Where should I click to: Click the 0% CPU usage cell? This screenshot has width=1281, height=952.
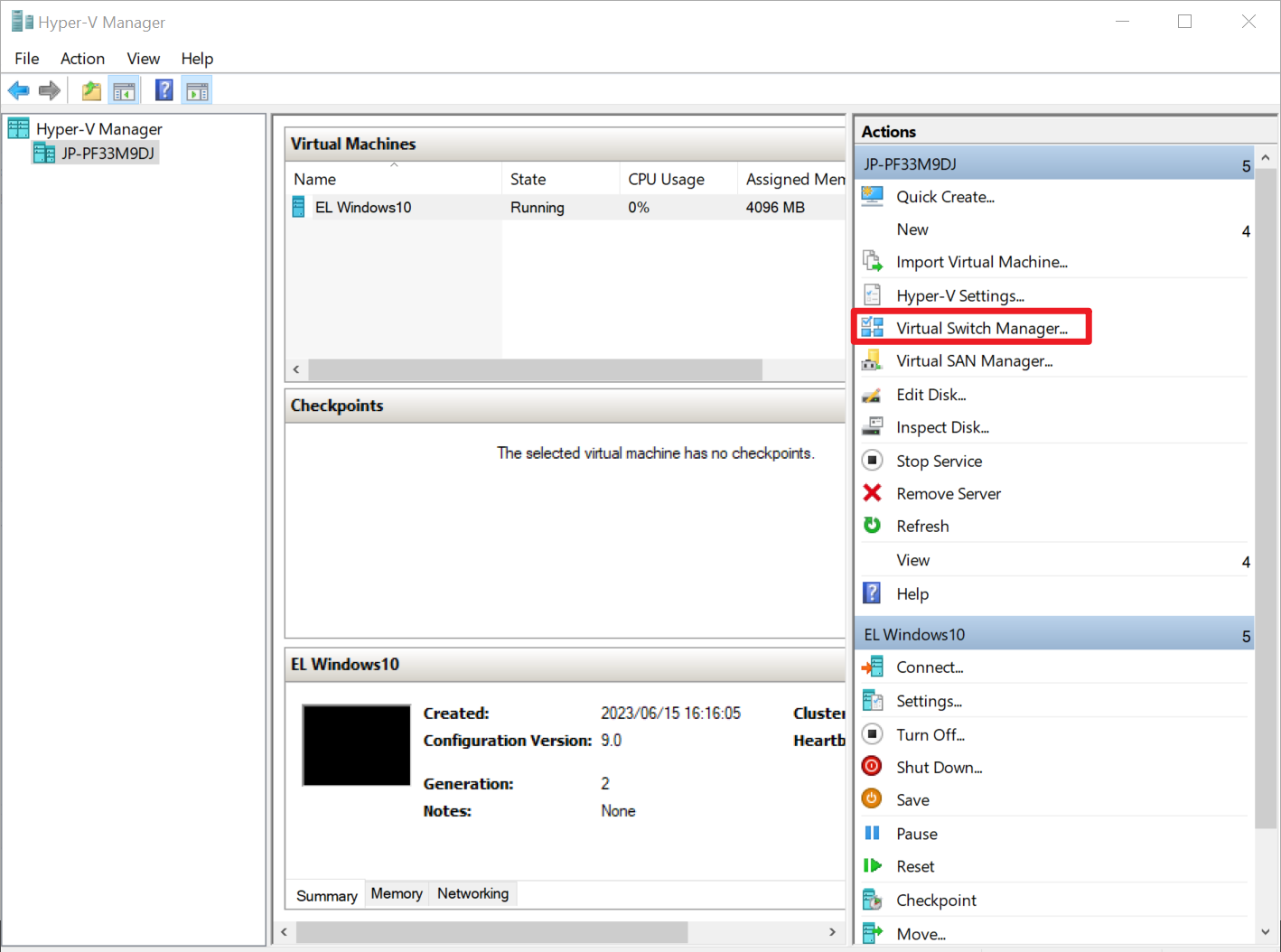(639, 207)
